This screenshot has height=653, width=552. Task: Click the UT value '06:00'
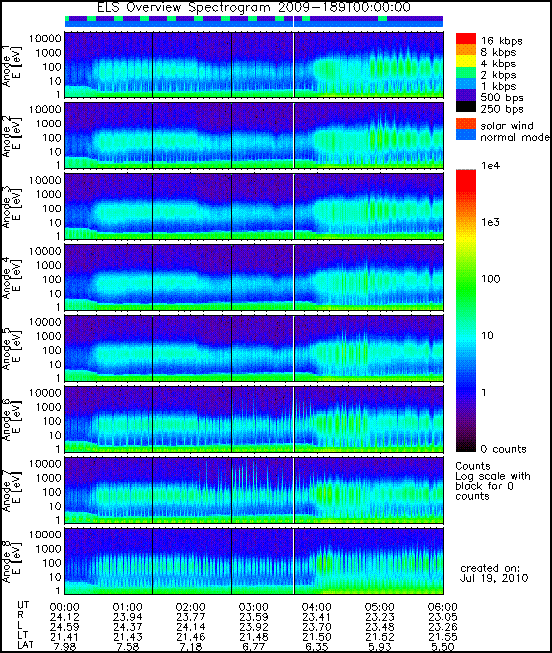442,607
